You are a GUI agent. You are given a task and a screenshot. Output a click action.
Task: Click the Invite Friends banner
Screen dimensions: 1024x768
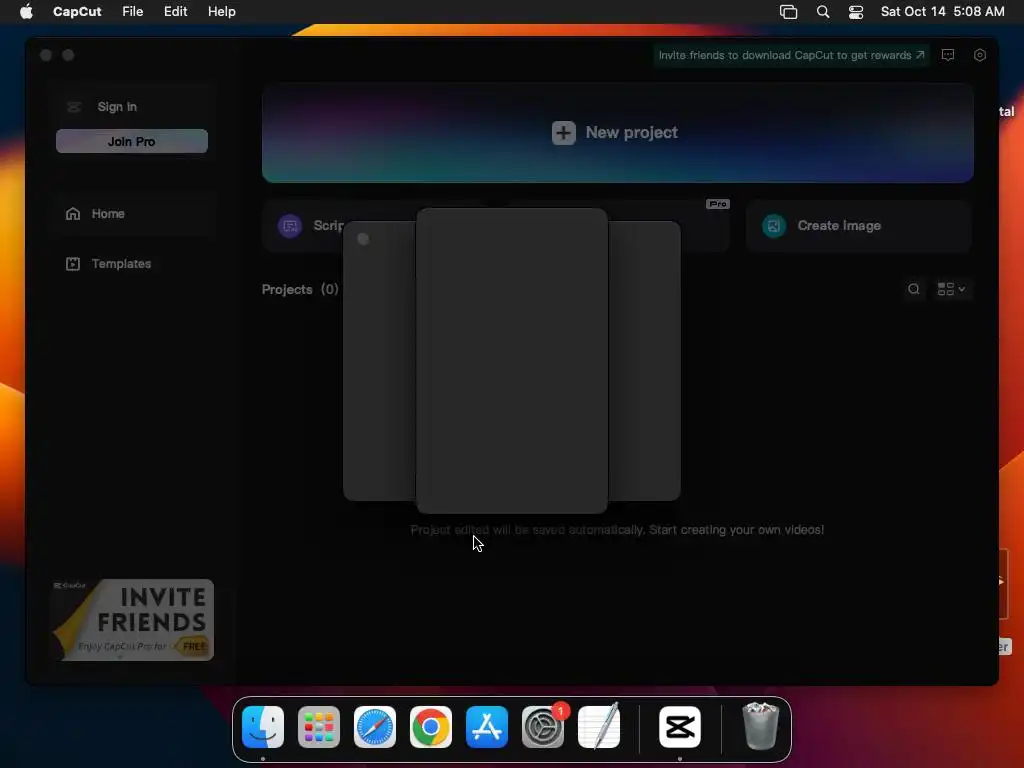click(133, 620)
